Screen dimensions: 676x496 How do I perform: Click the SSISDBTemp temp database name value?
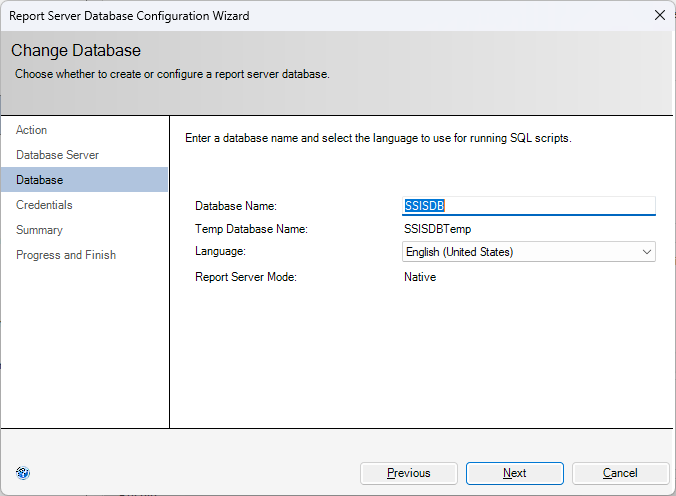tap(437, 229)
